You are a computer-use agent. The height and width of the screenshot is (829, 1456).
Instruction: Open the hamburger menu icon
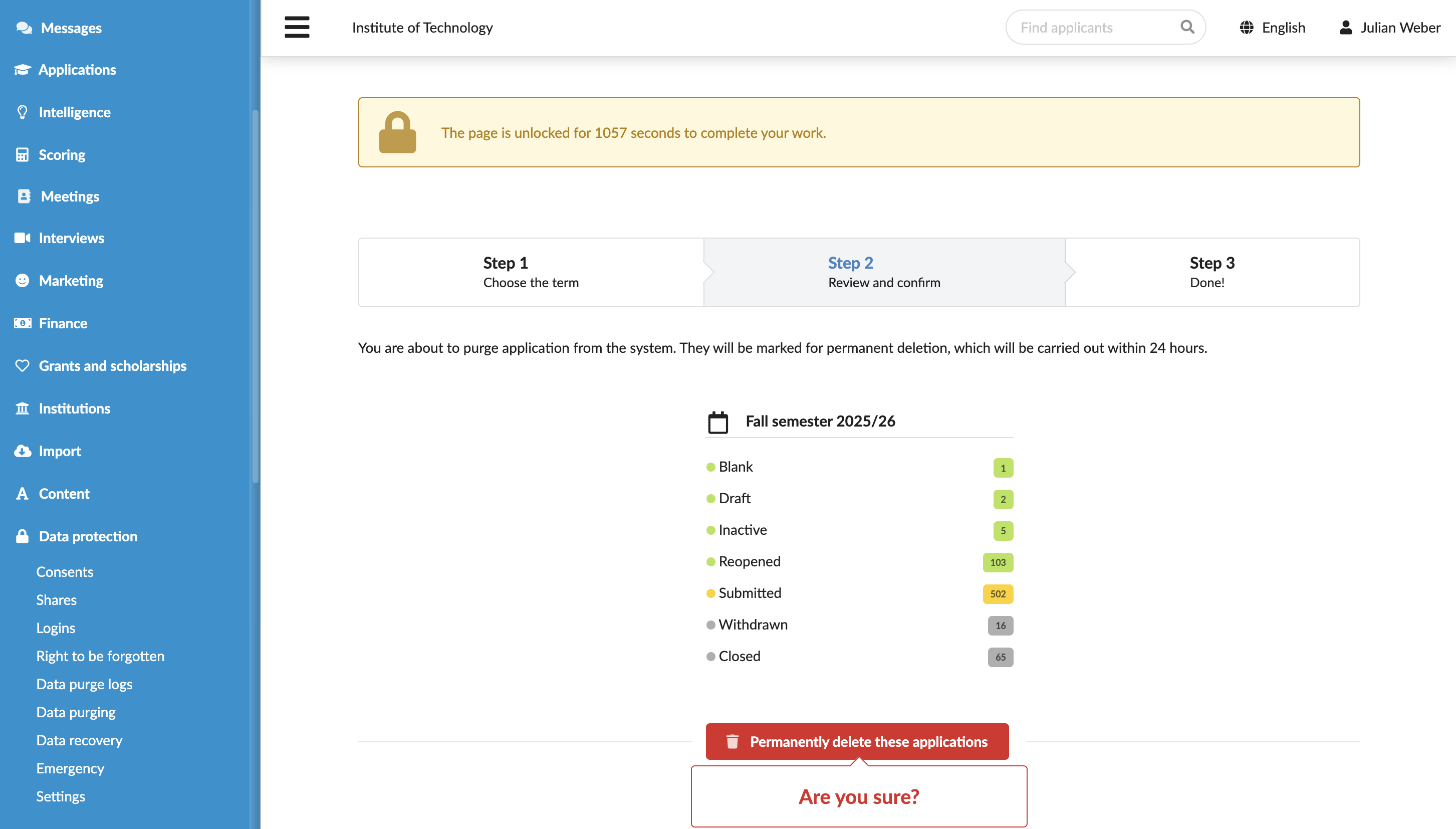[297, 27]
